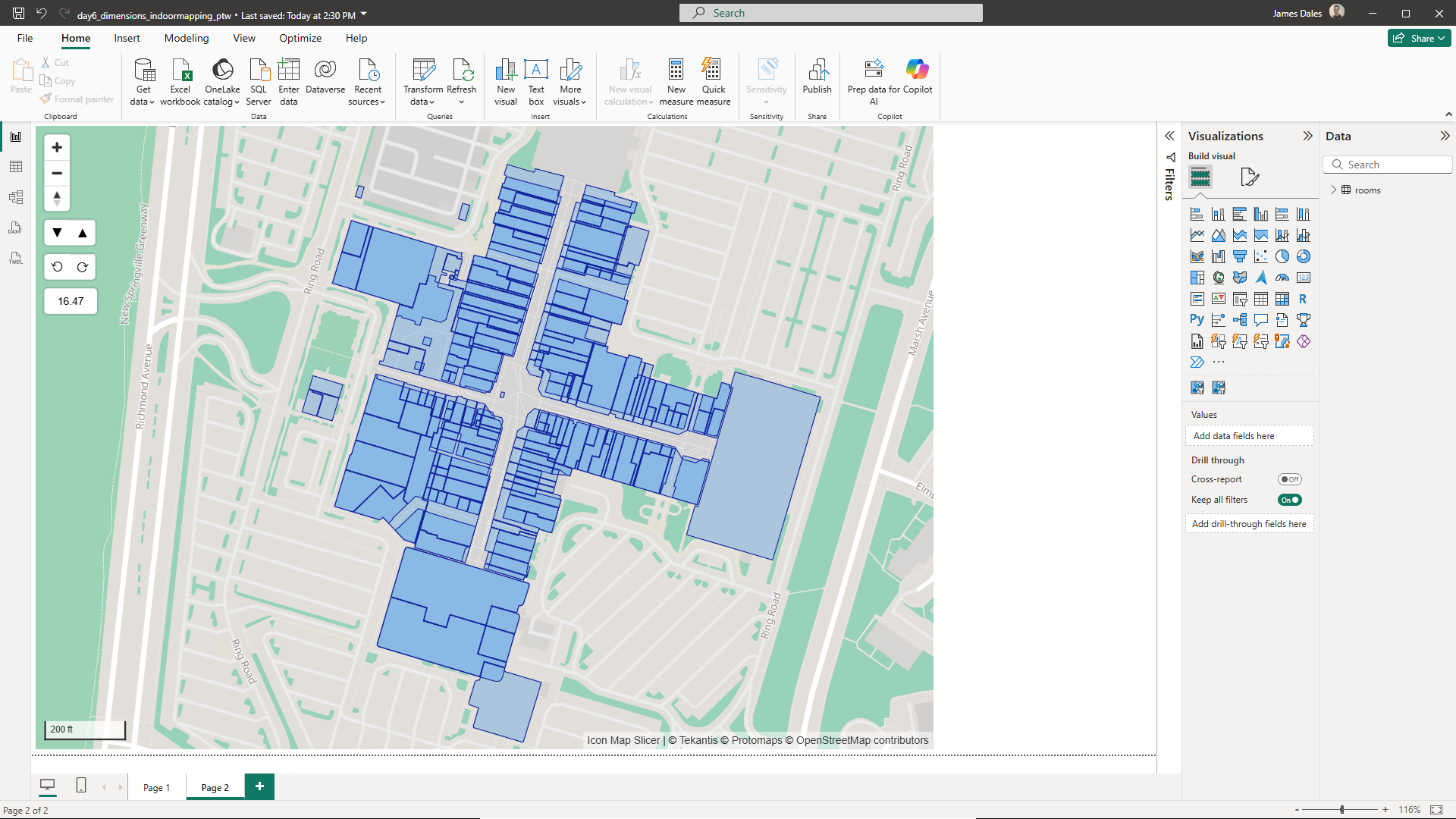Click the map rotate clockwise icon

pyautogui.click(x=83, y=267)
